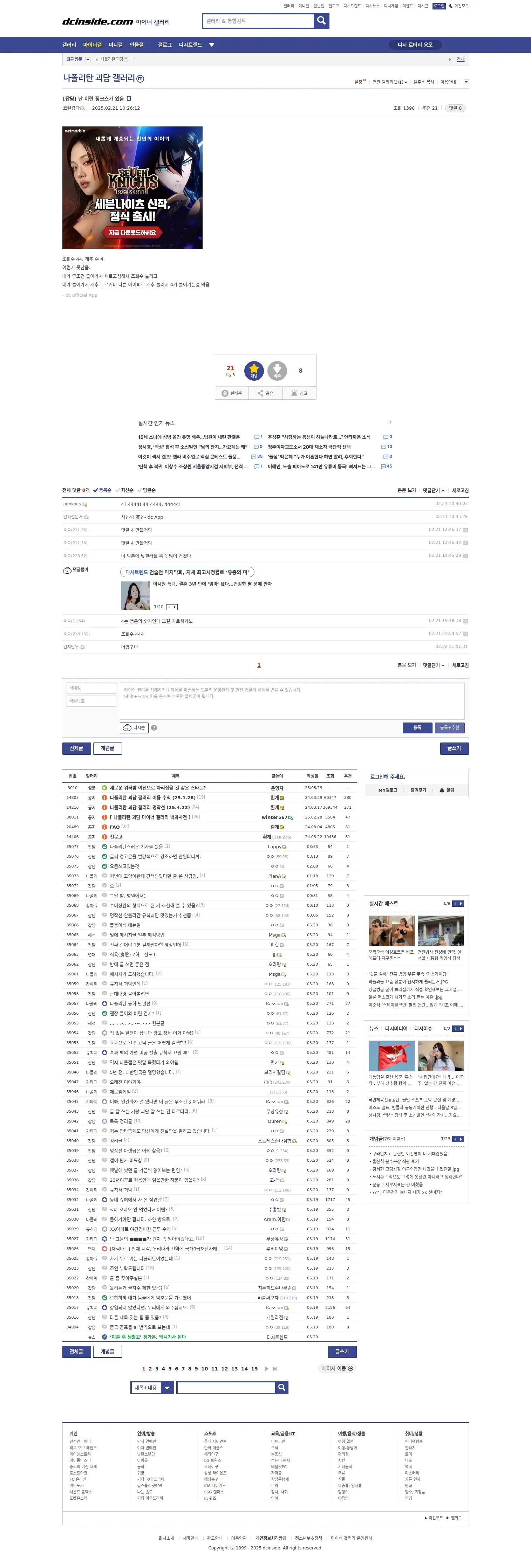This screenshot has width=531, height=1568.
Task: Click the 등록 comment submit button
Action: click(417, 727)
